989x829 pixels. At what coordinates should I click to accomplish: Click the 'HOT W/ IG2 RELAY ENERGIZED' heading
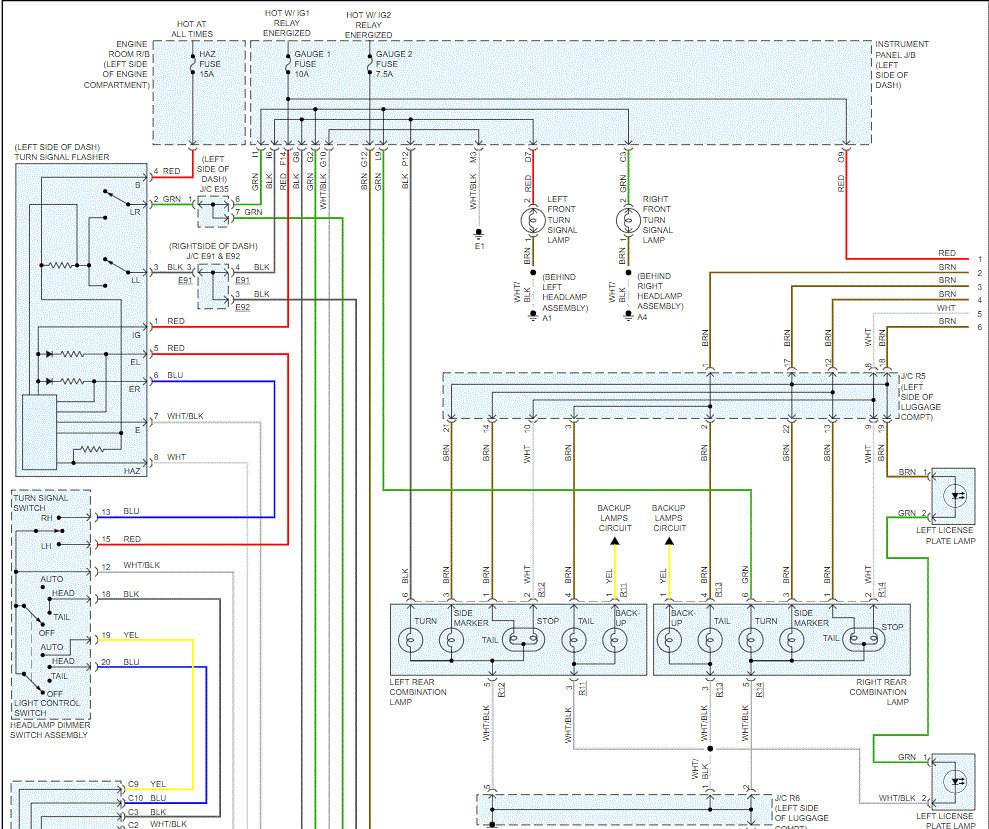point(369,25)
